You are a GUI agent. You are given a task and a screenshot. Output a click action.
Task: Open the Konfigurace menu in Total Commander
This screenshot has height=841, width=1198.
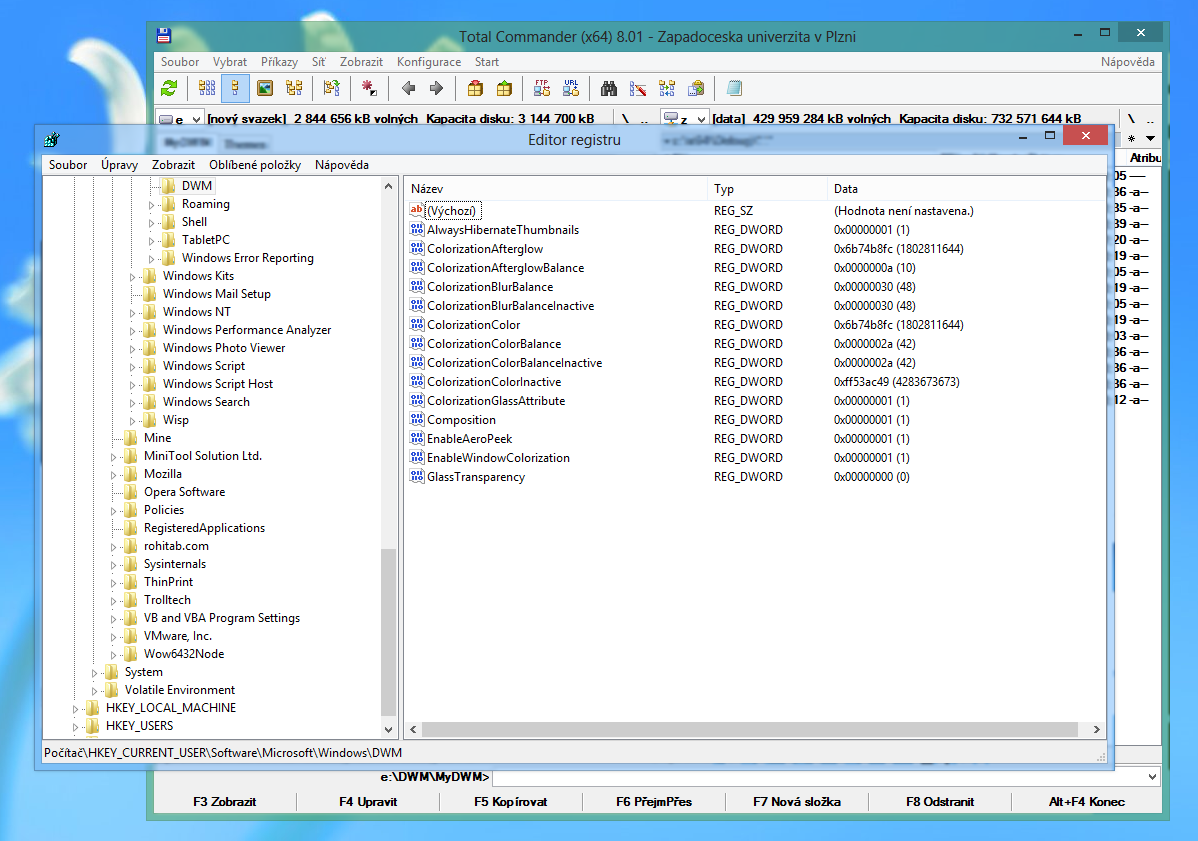(x=429, y=62)
